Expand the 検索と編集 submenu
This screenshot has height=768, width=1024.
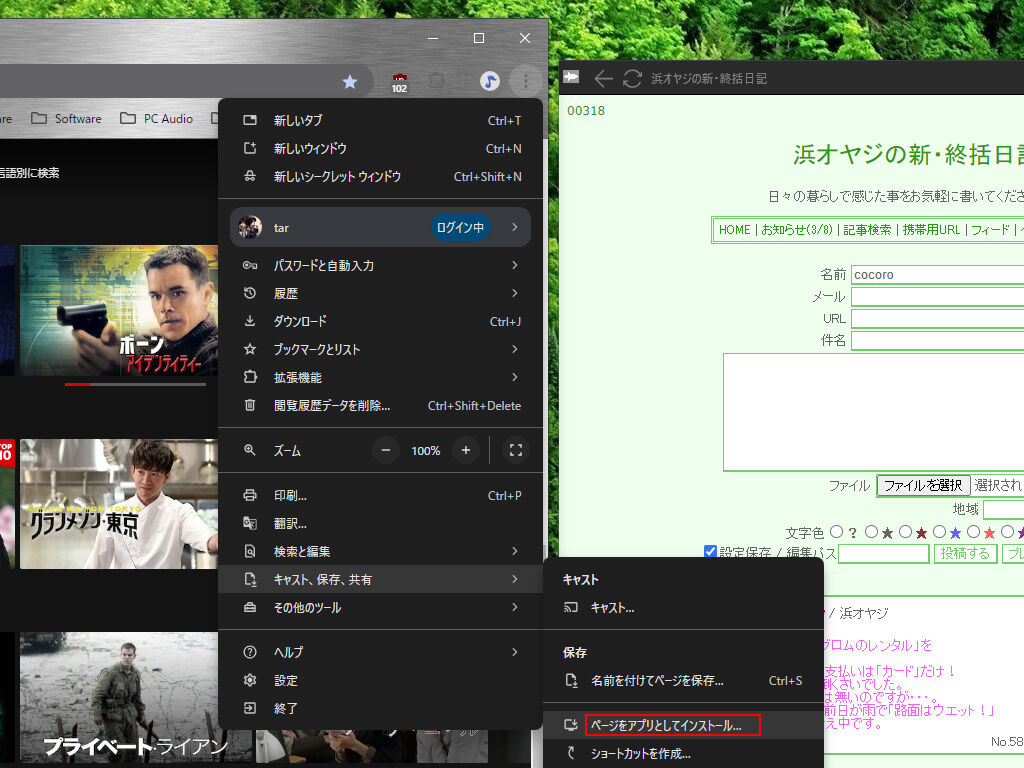[380, 551]
